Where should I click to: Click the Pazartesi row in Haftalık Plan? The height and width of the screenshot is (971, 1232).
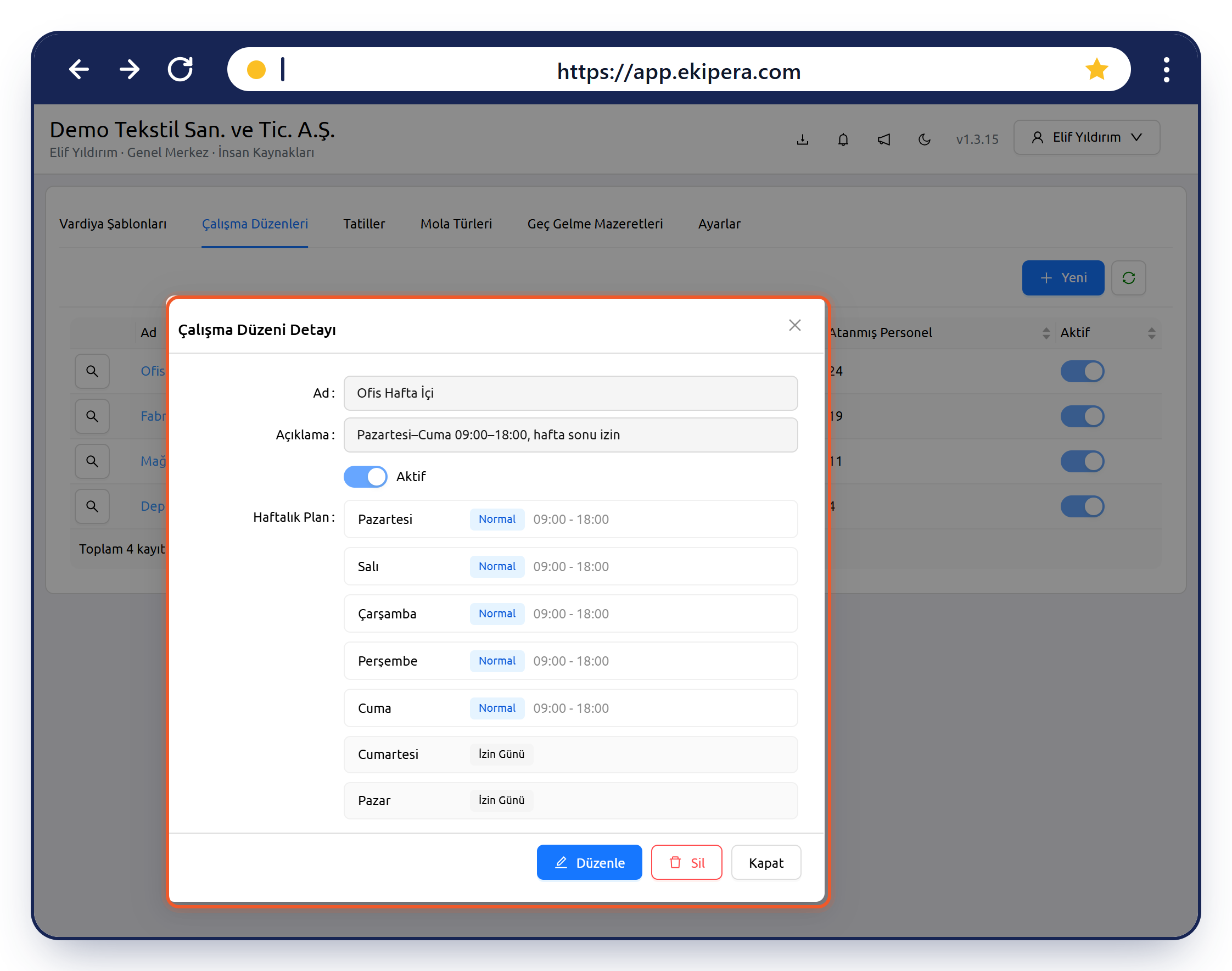[570, 519]
